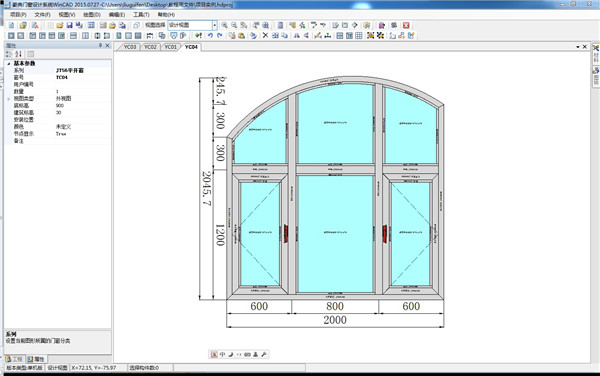Click the zoom window magnifier icon
The height and width of the screenshot is (376, 600).
[x=244, y=25]
